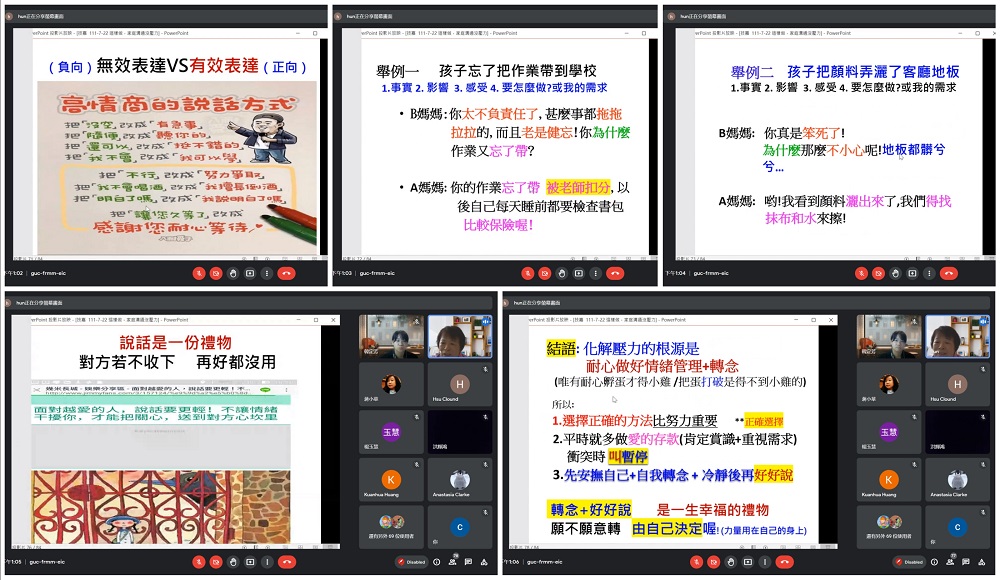This screenshot has width=1000, height=580.
Task: Open meeting details info in the 1:06 panel
Action: (934, 562)
